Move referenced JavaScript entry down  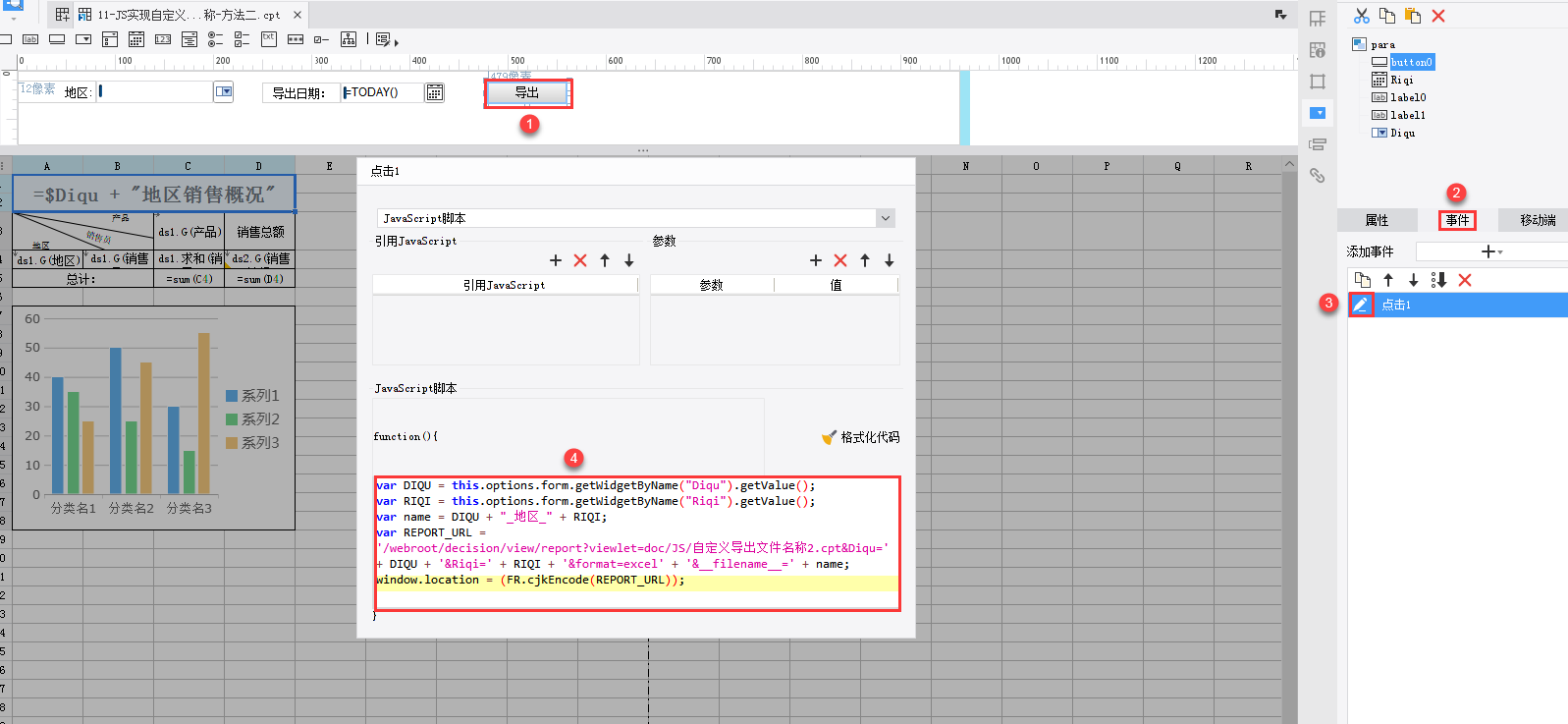coord(629,260)
